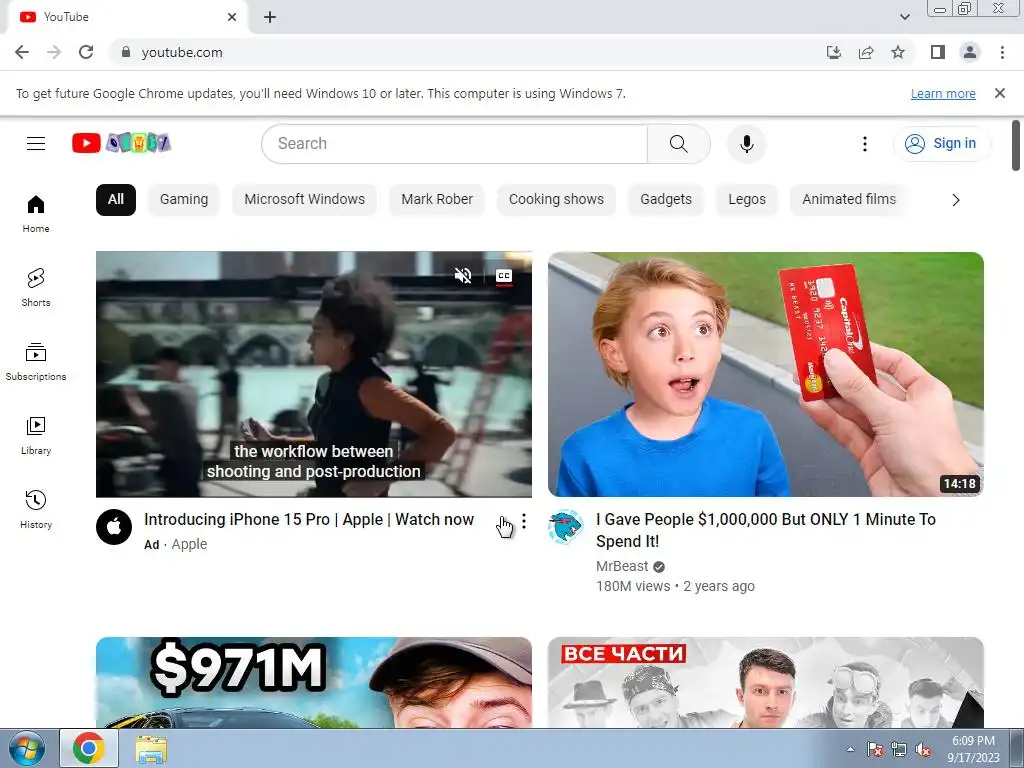1024x768 pixels.
Task: Click the muted volume tray icon
Action: [923, 749]
